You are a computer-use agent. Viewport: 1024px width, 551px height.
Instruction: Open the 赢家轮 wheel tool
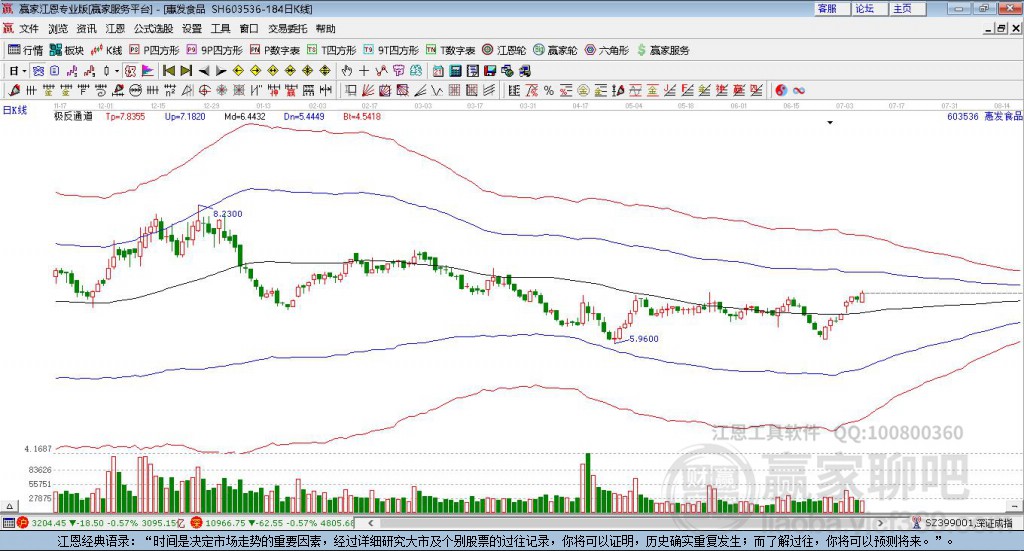555,50
